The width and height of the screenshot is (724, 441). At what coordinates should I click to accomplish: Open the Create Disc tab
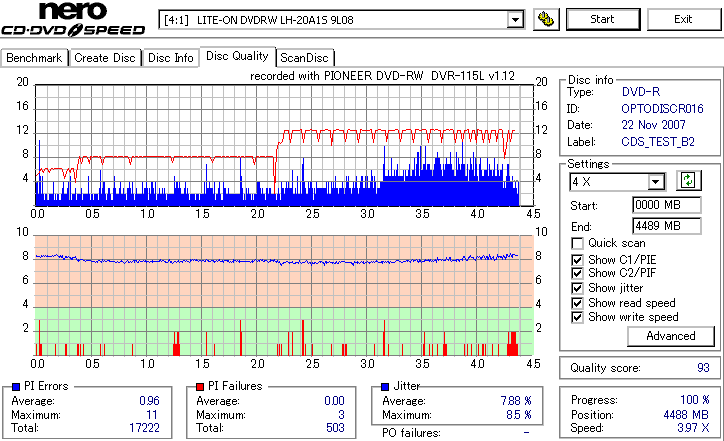coord(105,58)
